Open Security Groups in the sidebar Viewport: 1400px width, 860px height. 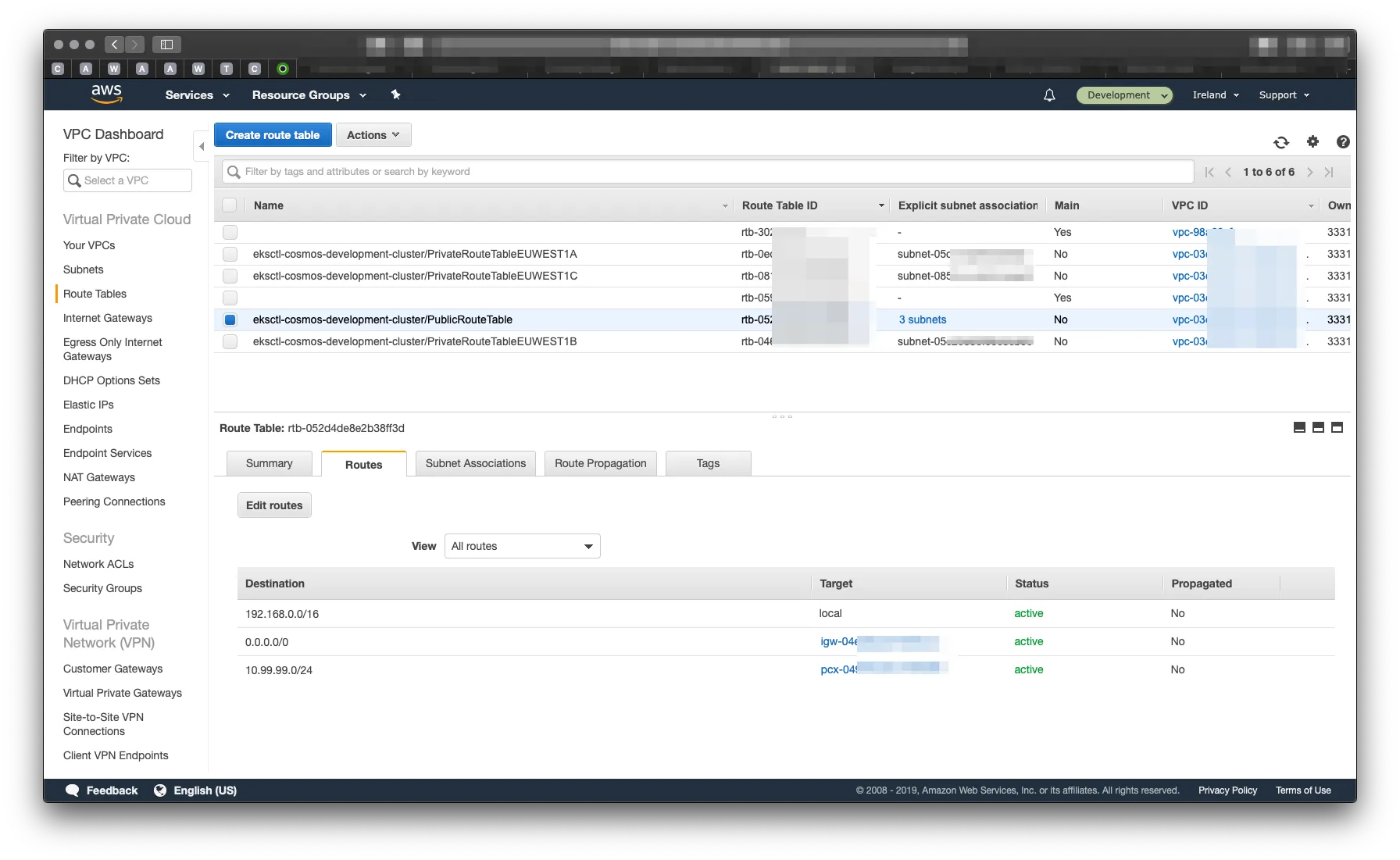point(102,588)
